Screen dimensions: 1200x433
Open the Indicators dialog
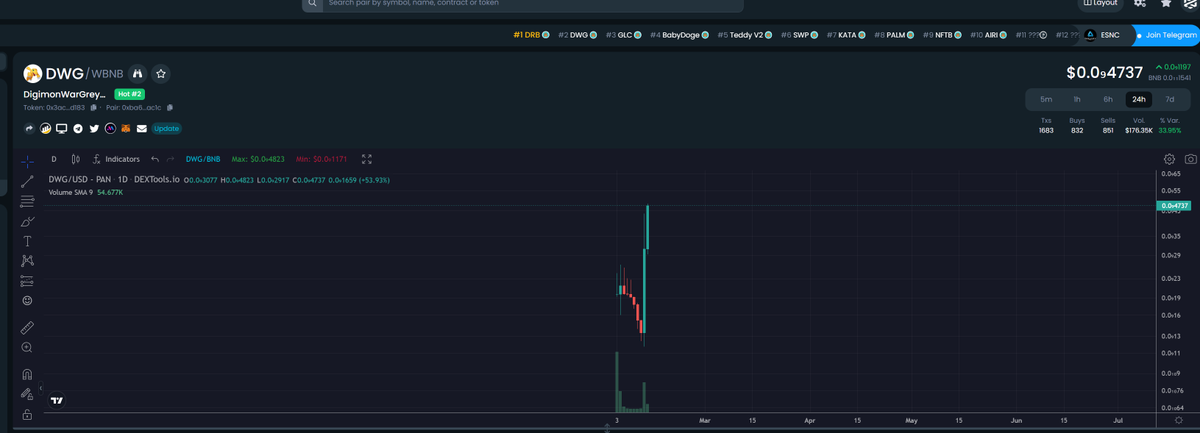[x=116, y=159]
